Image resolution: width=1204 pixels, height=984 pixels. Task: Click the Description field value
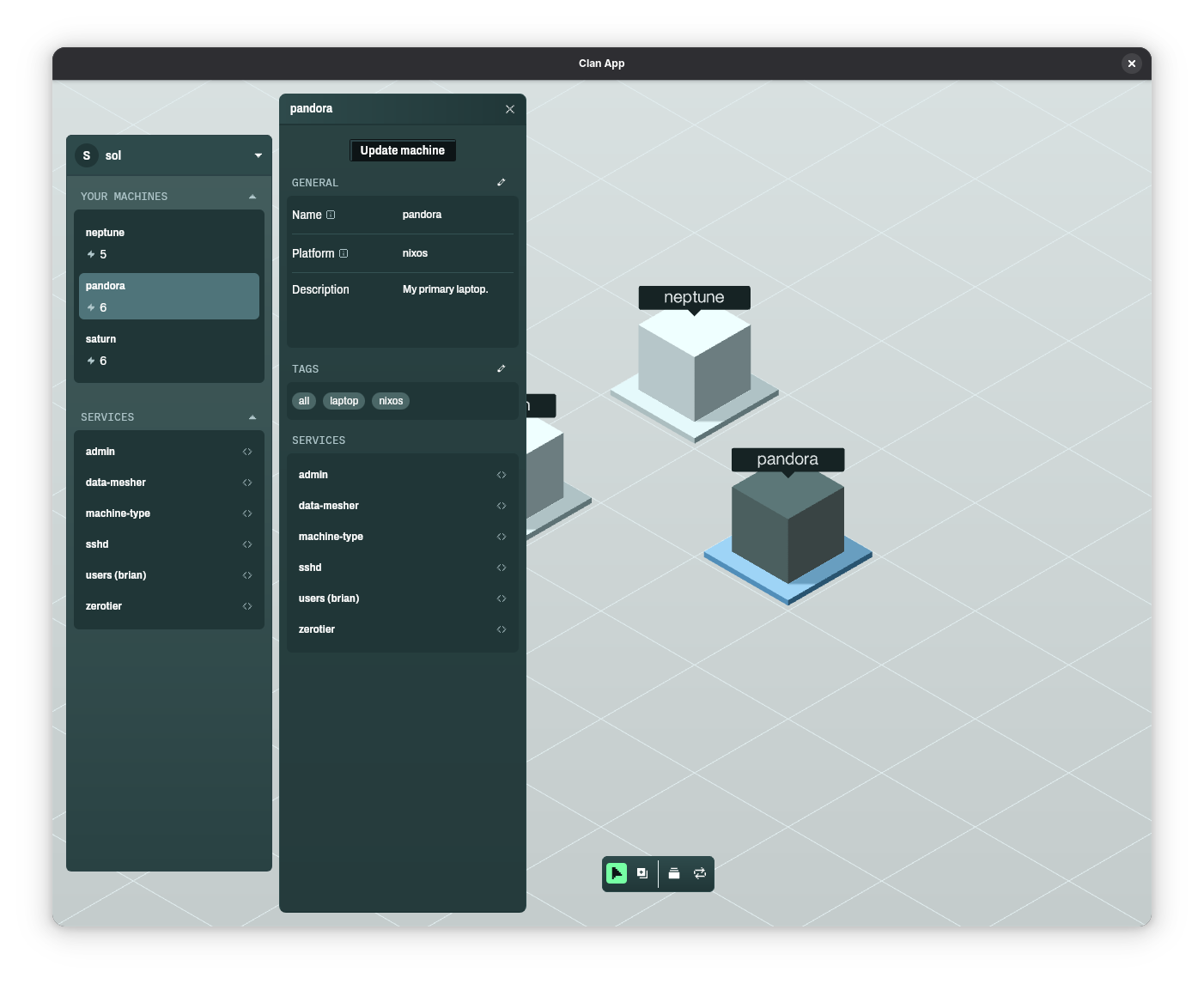click(445, 289)
